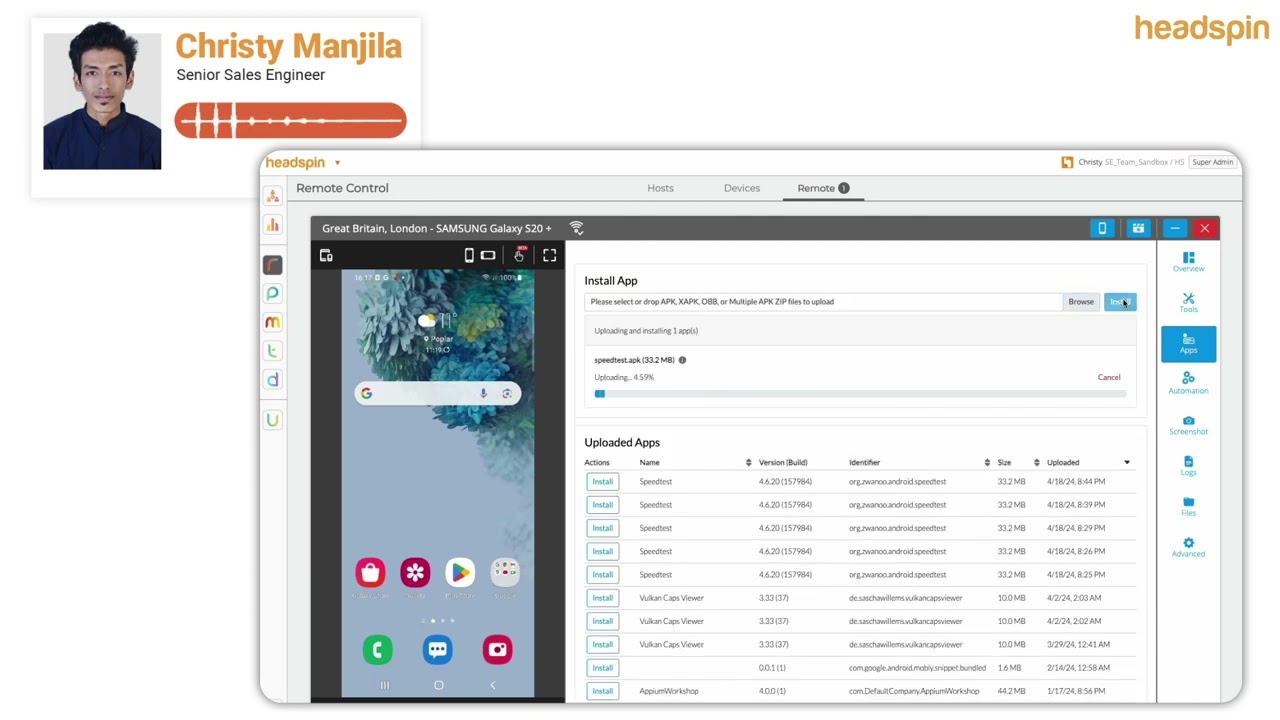Toggle sort arrow on Uploaded column

coord(1127,463)
